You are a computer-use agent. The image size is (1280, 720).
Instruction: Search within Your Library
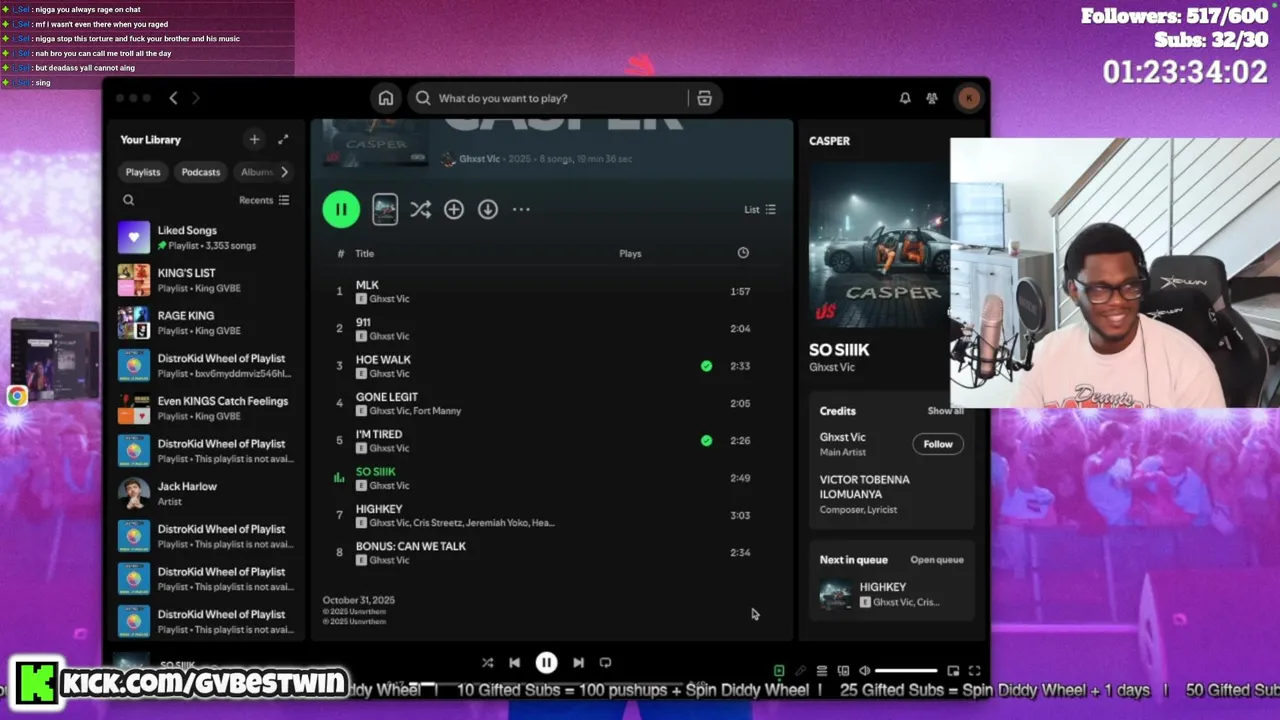[x=128, y=200]
